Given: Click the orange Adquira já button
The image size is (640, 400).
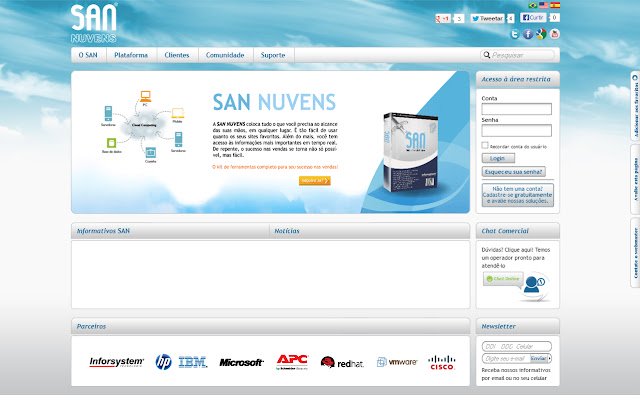Looking at the screenshot, I should tap(315, 180).
